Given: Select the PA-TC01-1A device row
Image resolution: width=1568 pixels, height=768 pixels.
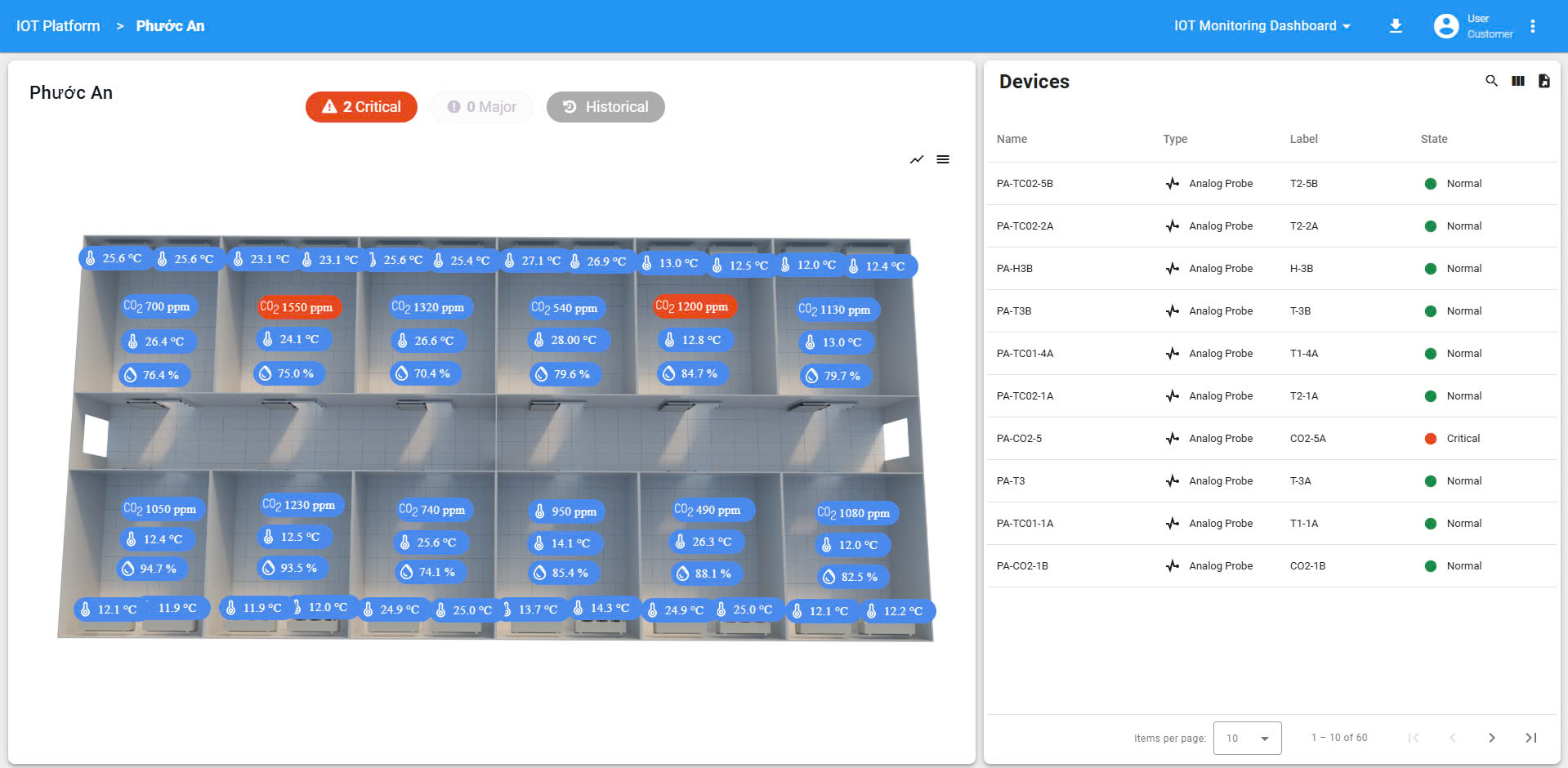Looking at the screenshot, I should [x=1272, y=524].
